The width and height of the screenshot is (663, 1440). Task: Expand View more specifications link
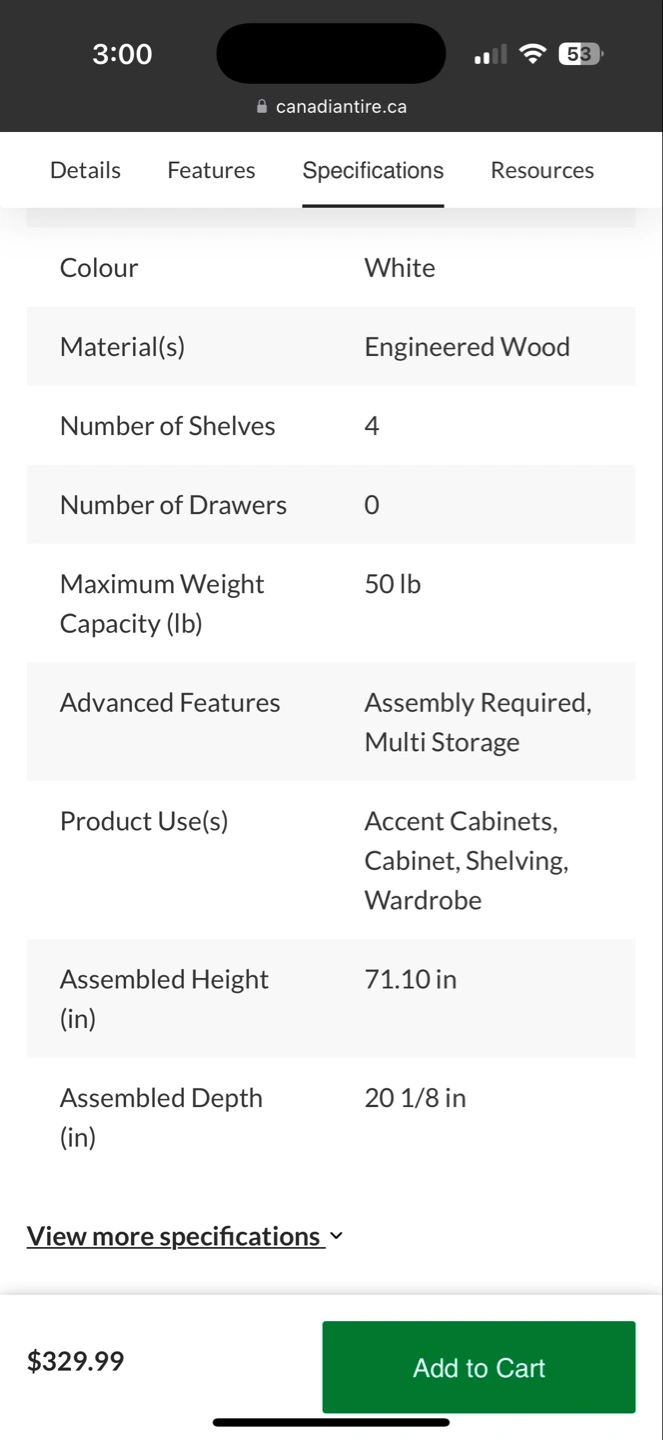[185, 1236]
